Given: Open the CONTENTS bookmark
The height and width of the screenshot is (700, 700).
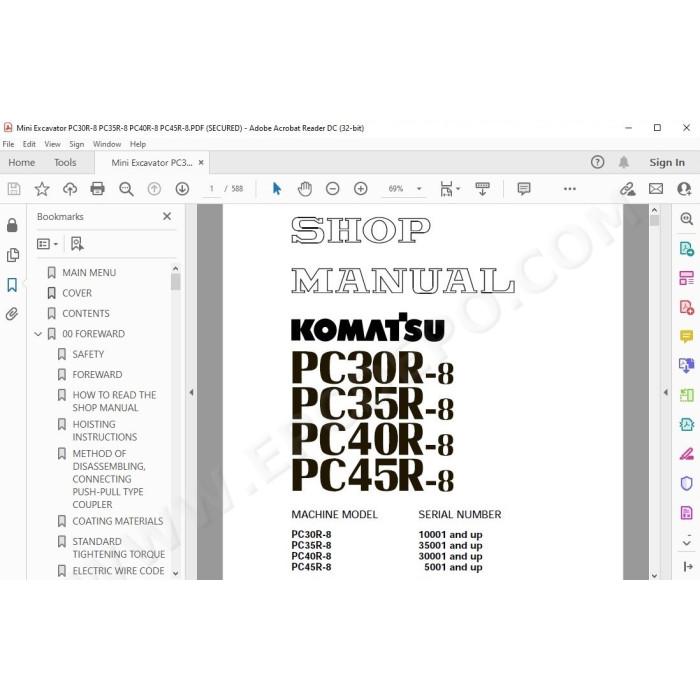Looking at the screenshot, I should click(x=86, y=314).
